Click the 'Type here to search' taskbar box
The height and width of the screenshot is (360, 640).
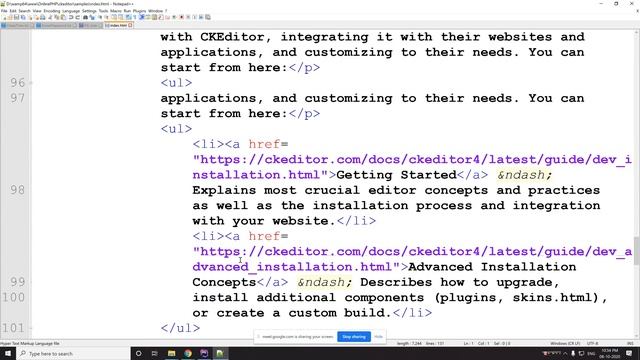coord(73,353)
